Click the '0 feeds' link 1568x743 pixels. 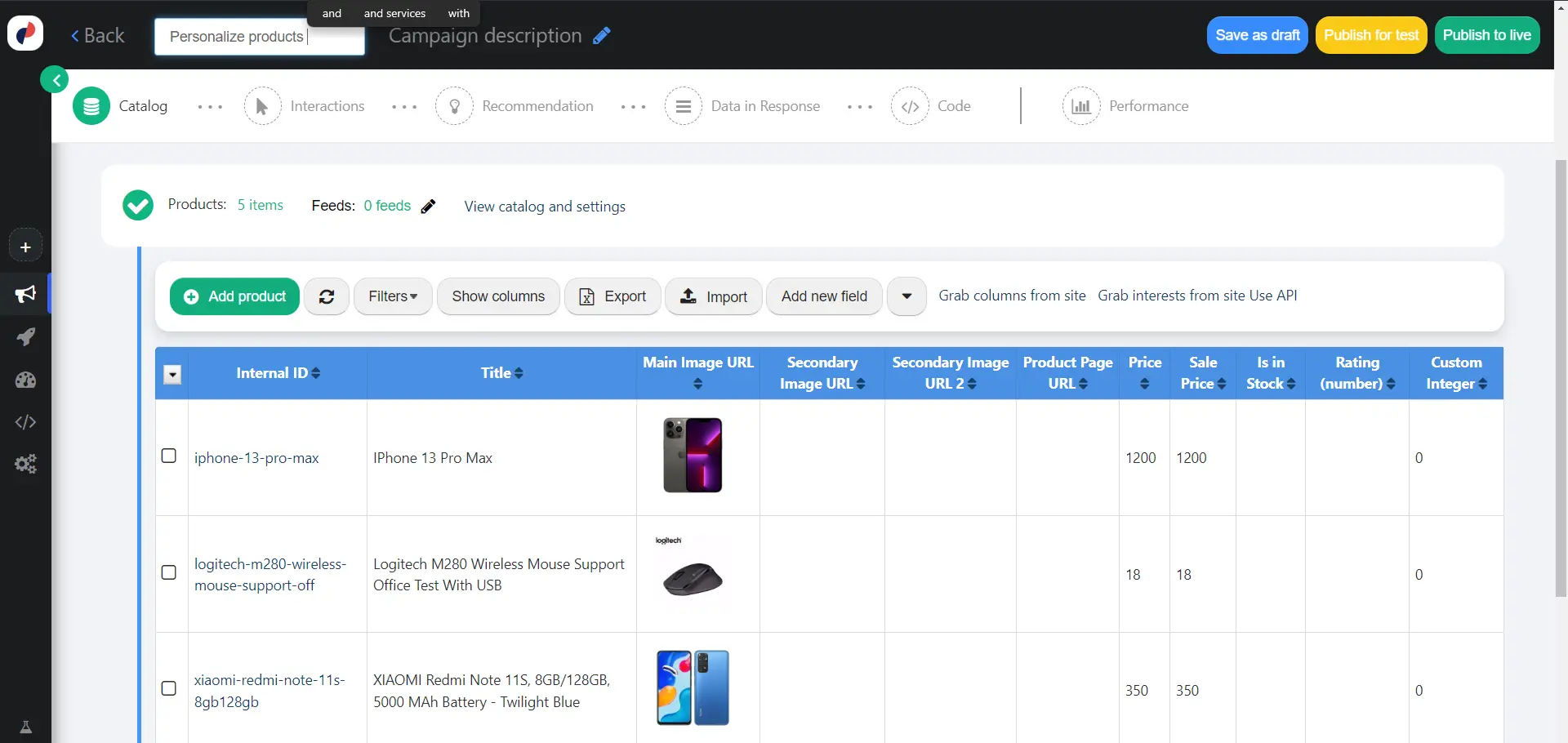pyautogui.click(x=387, y=206)
